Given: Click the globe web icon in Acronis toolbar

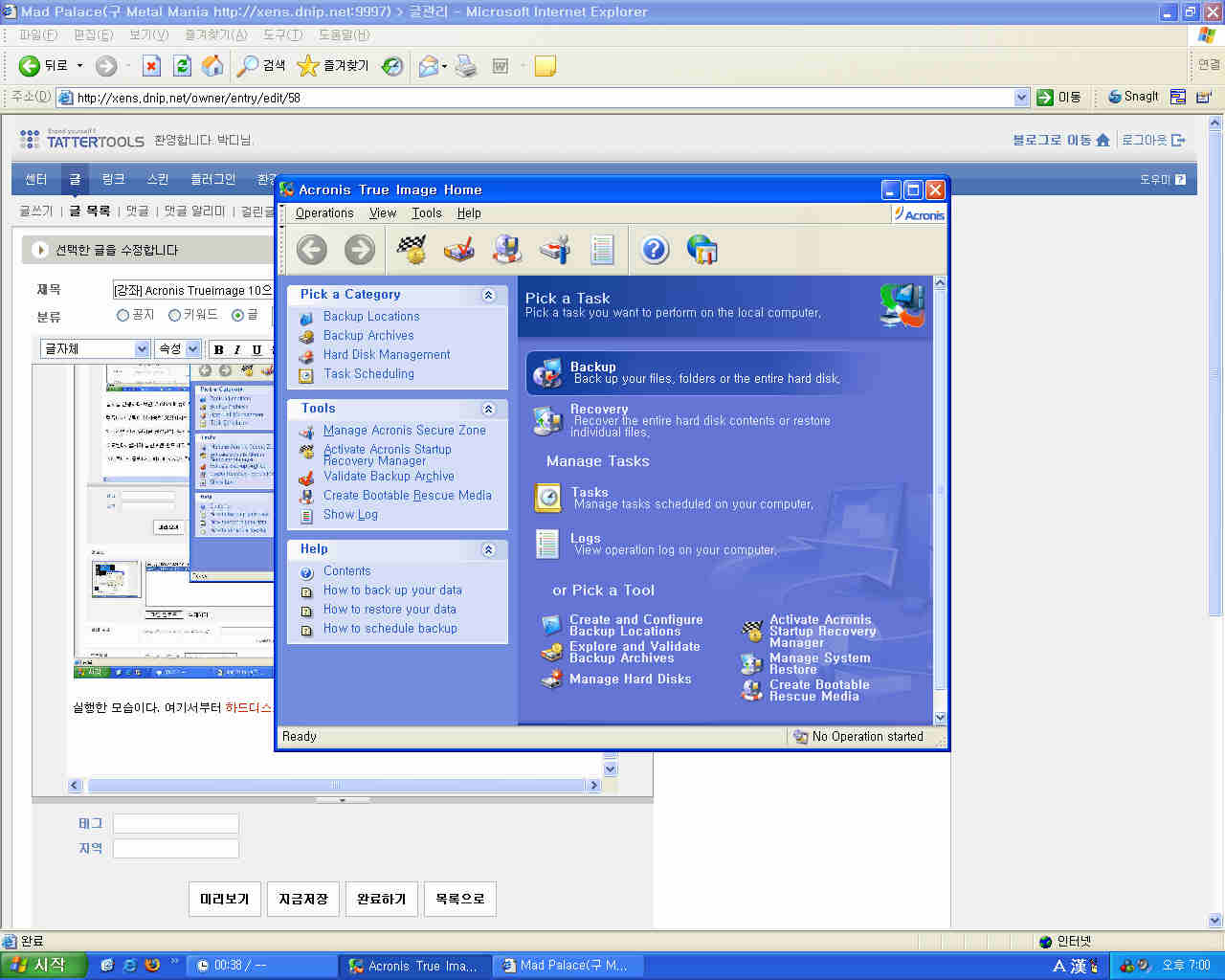Looking at the screenshot, I should coord(702,250).
